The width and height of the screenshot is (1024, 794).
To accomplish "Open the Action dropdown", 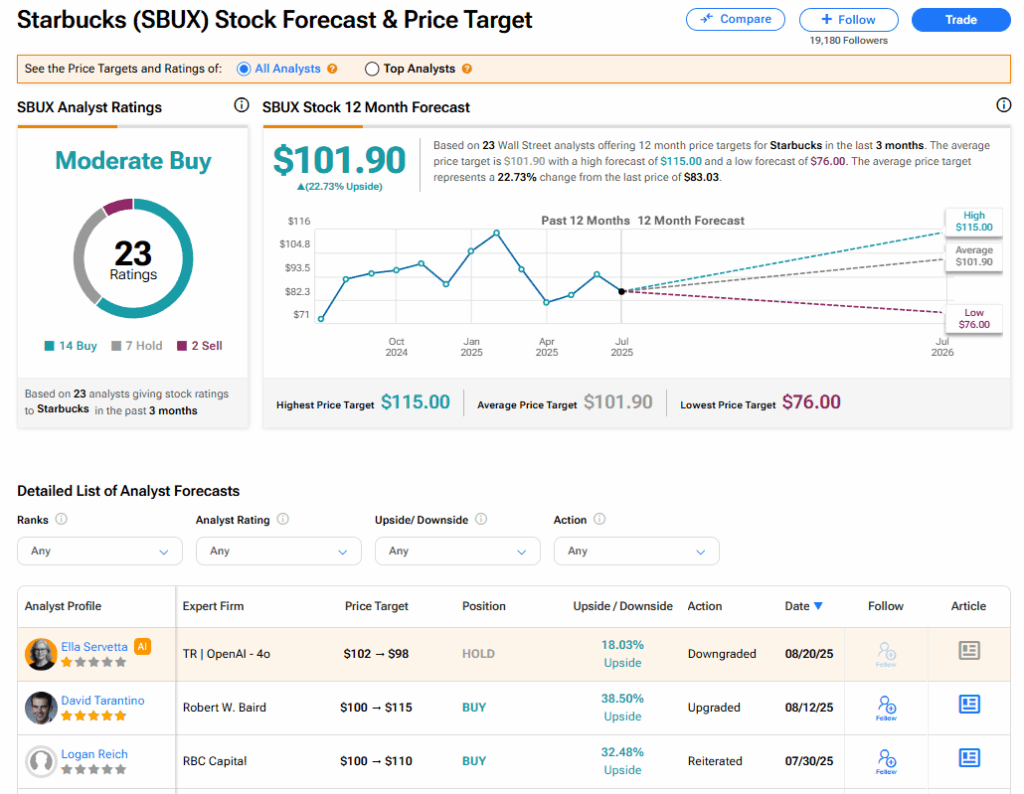I will pos(637,551).
